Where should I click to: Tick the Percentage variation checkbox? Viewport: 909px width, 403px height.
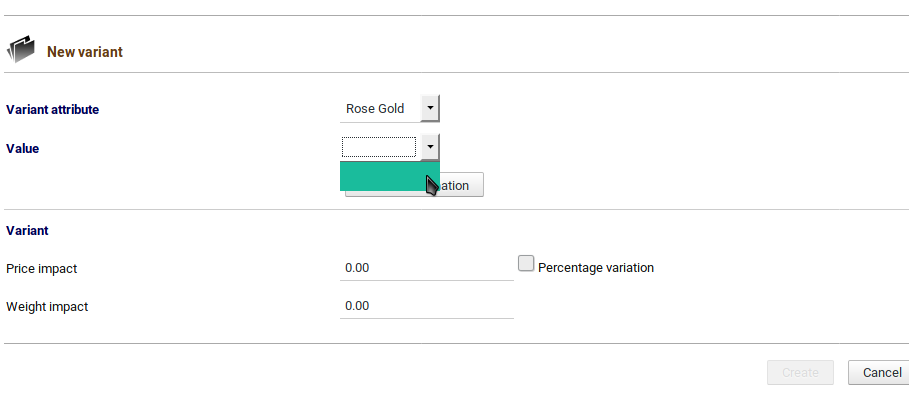526,264
